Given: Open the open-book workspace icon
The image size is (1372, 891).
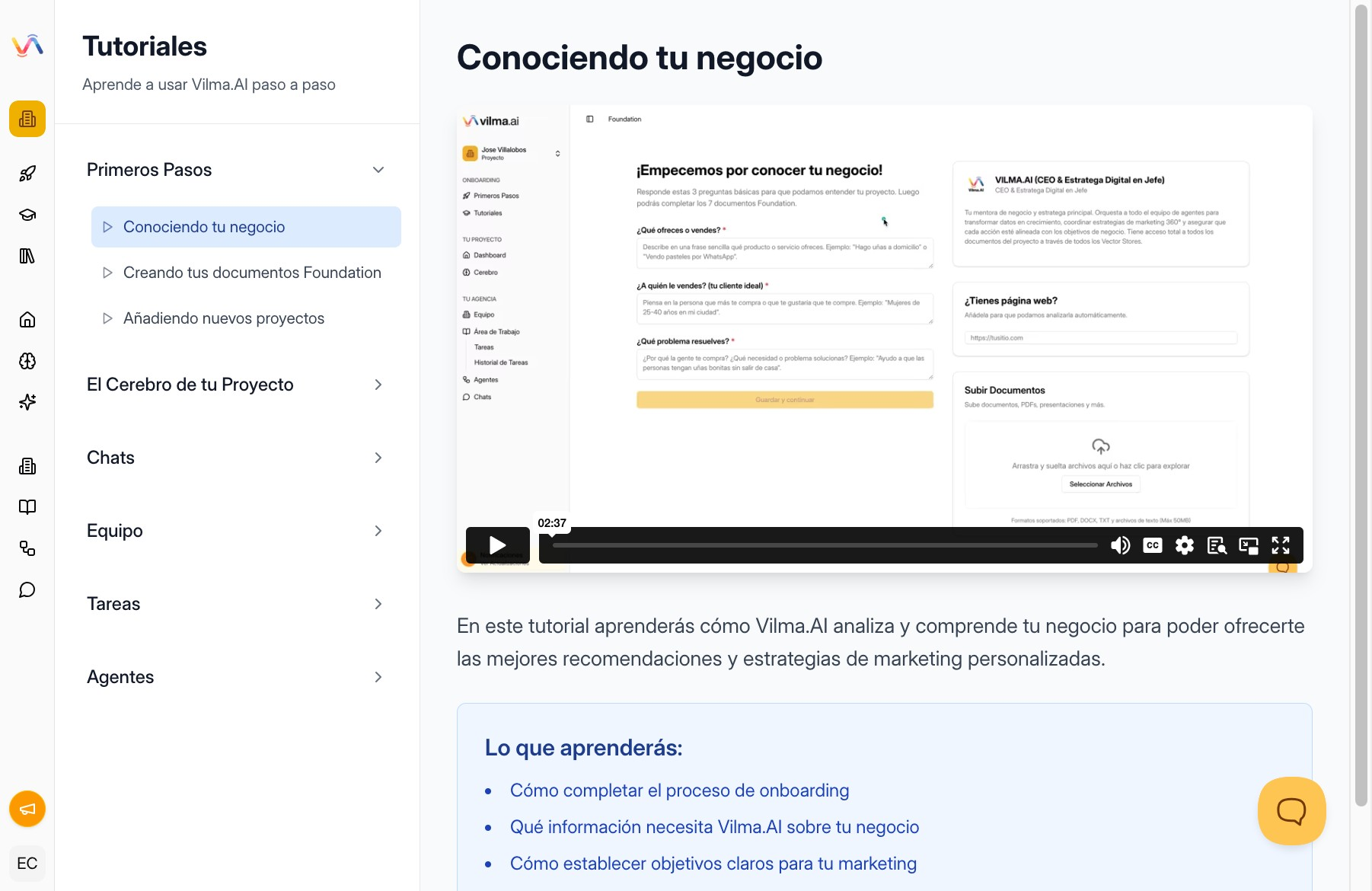Looking at the screenshot, I should tap(27, 507).
